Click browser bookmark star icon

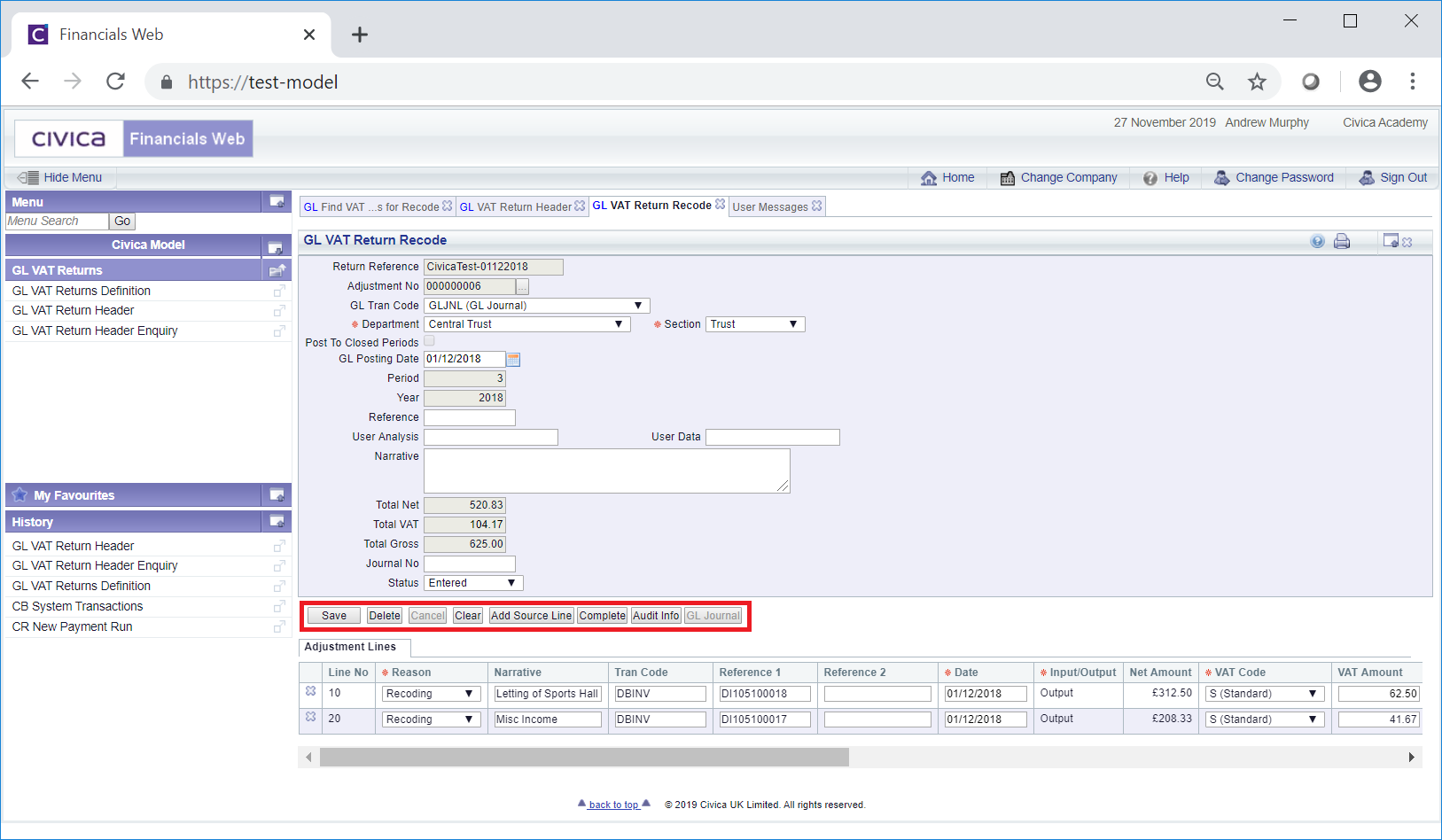1257,82
